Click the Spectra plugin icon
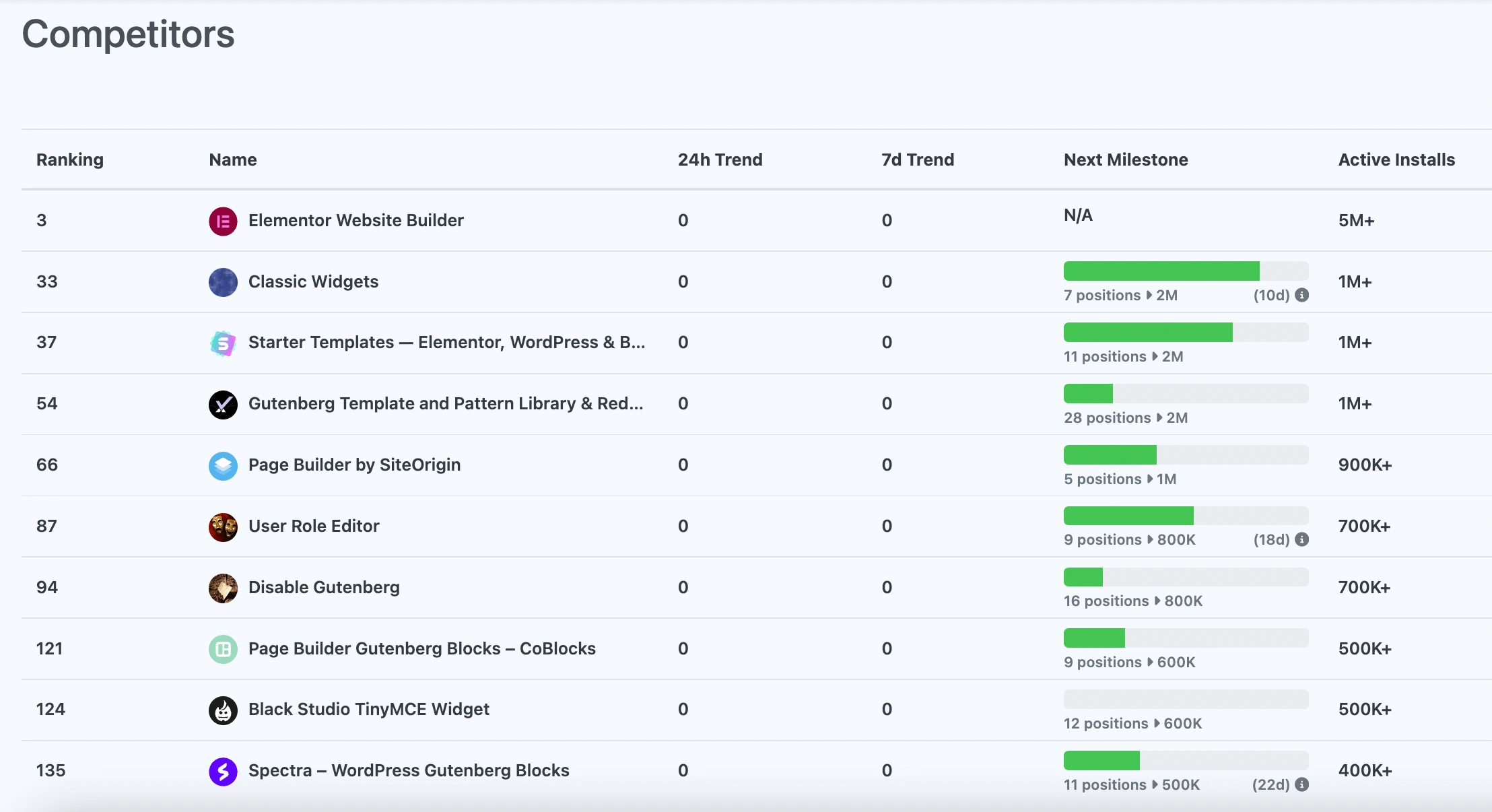Screen dimensions: 1492x812 pos(223,771)
